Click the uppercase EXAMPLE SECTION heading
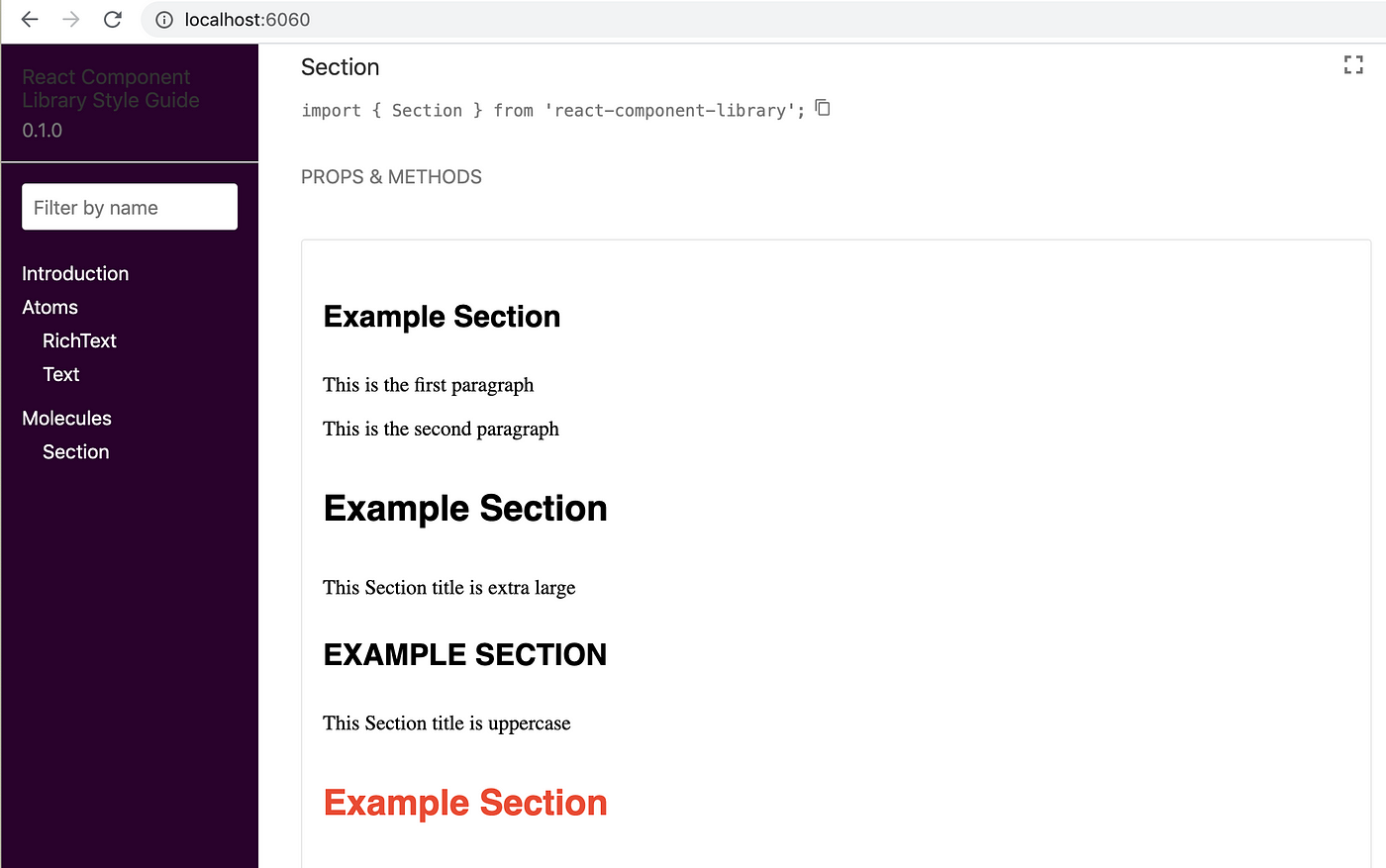The width and height of the screenshot is (1386, 868). click(x=465, y=654)
